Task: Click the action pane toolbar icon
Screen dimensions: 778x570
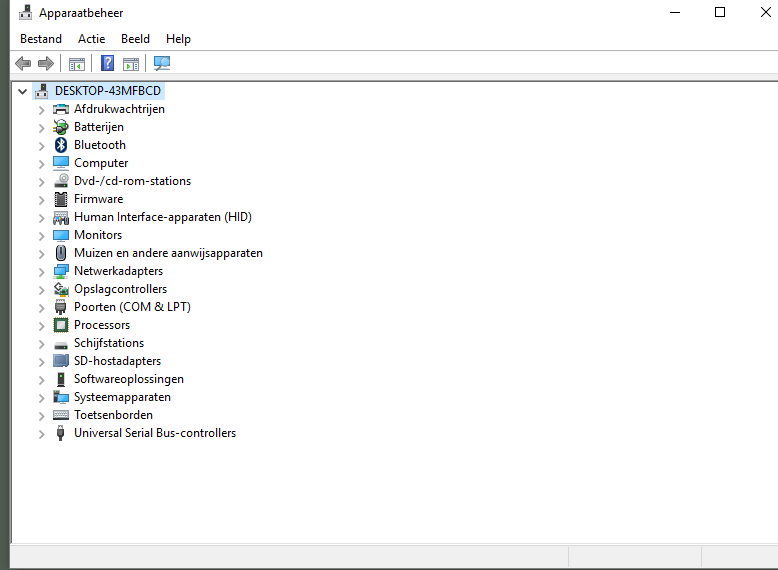Action: 131,64
